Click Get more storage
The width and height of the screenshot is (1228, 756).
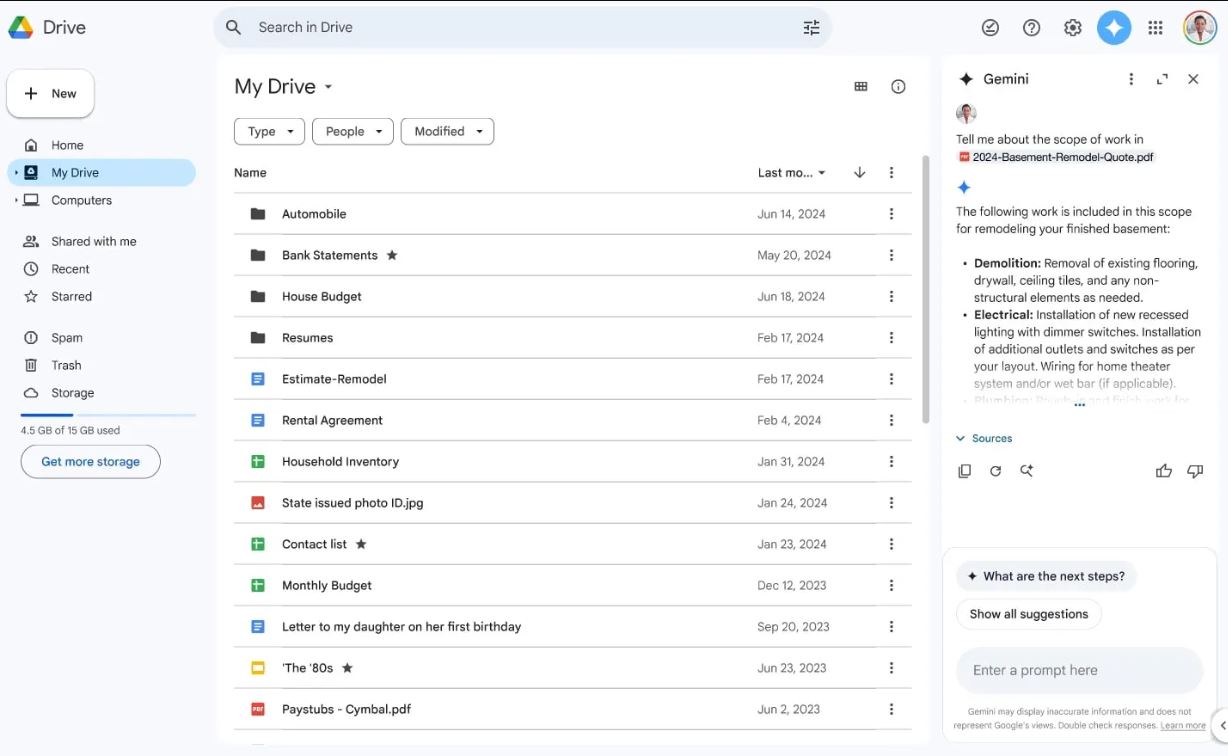click(x=90, y=461)
